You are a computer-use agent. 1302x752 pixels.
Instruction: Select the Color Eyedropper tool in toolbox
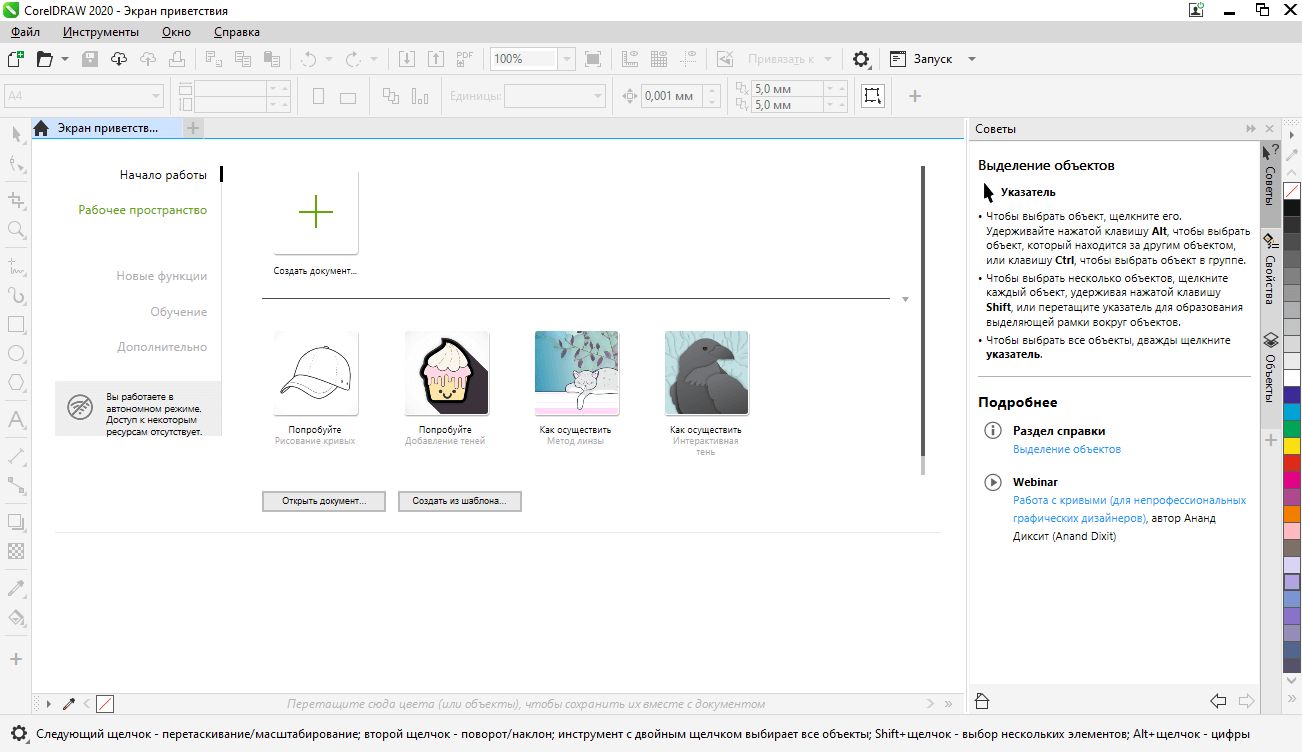pyautogui.click(x=16, y=587)
